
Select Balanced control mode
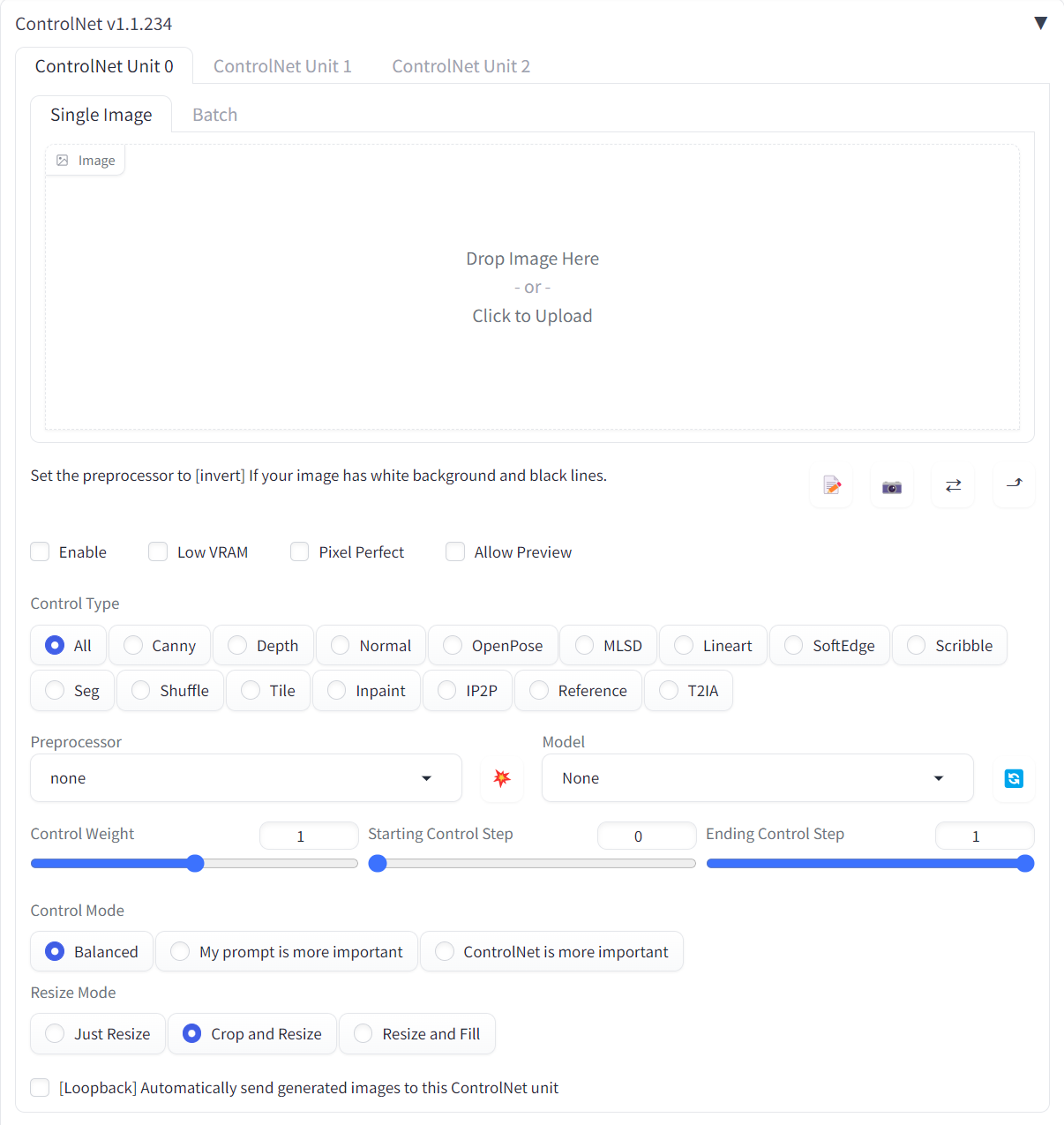point(92,951)
